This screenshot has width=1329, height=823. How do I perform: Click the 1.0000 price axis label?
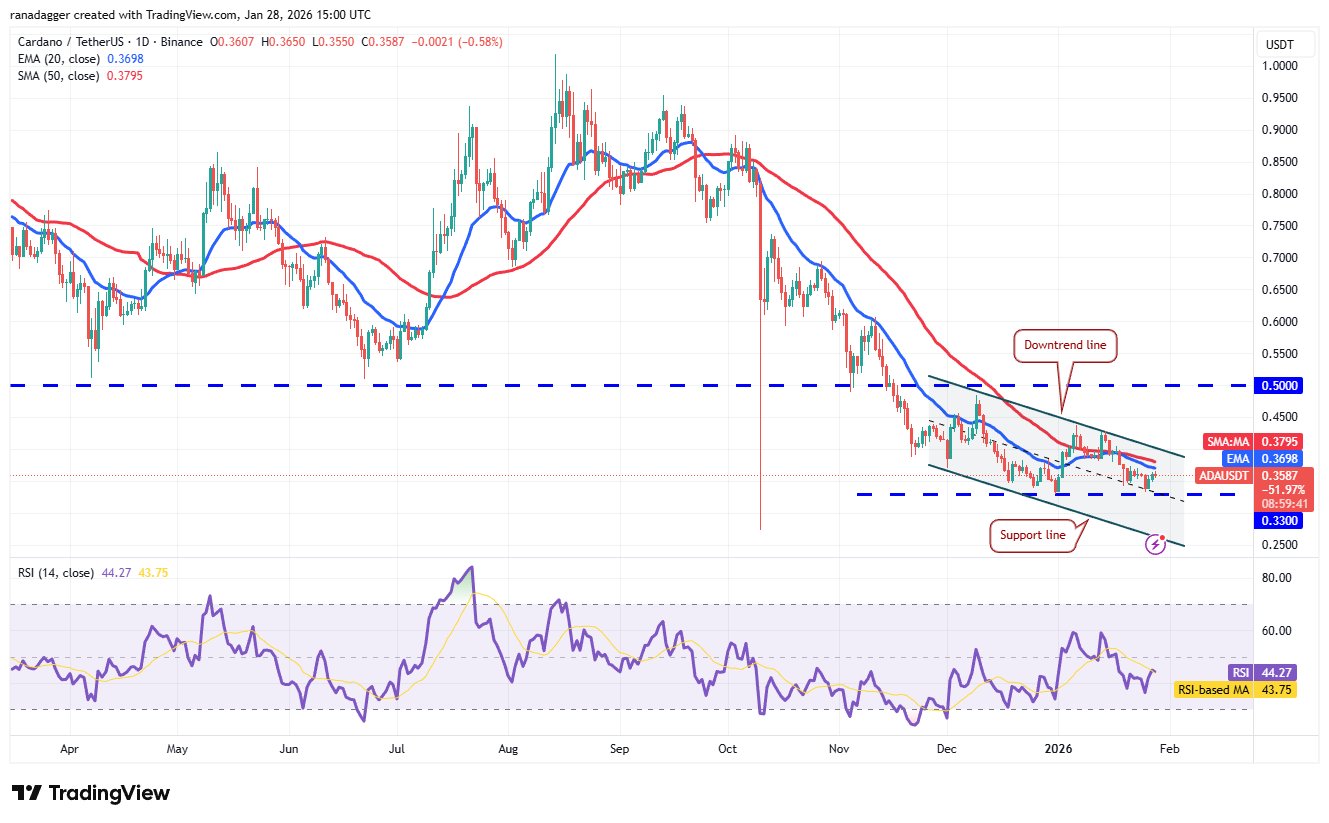point(1279,66)
